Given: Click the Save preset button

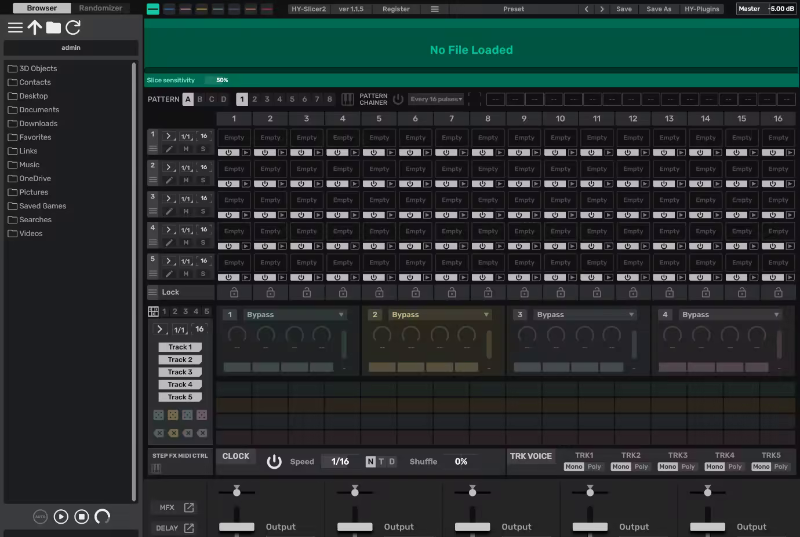Looking at the screenshot, I should coord(624,9).
